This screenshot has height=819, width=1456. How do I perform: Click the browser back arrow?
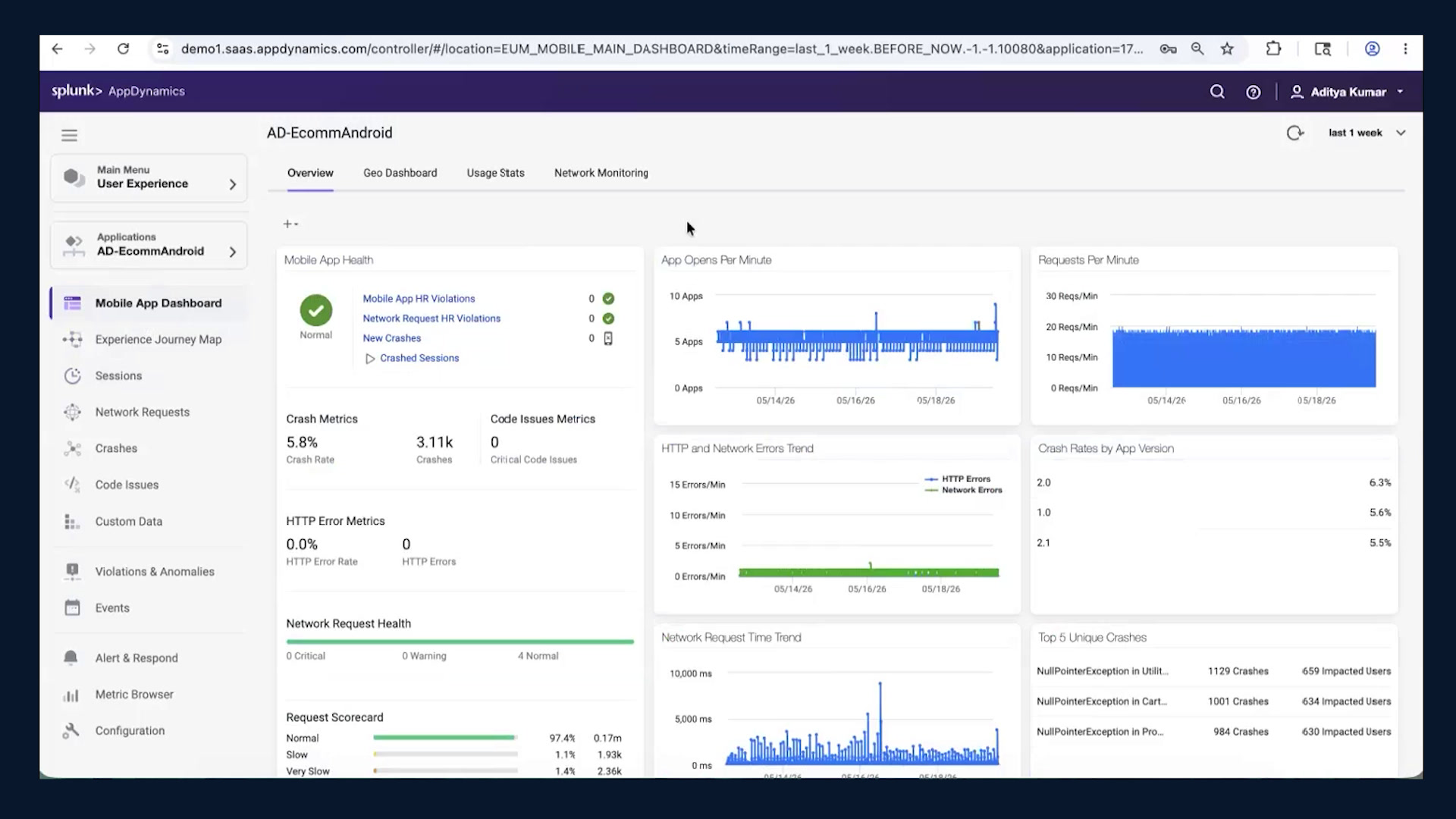57,49
